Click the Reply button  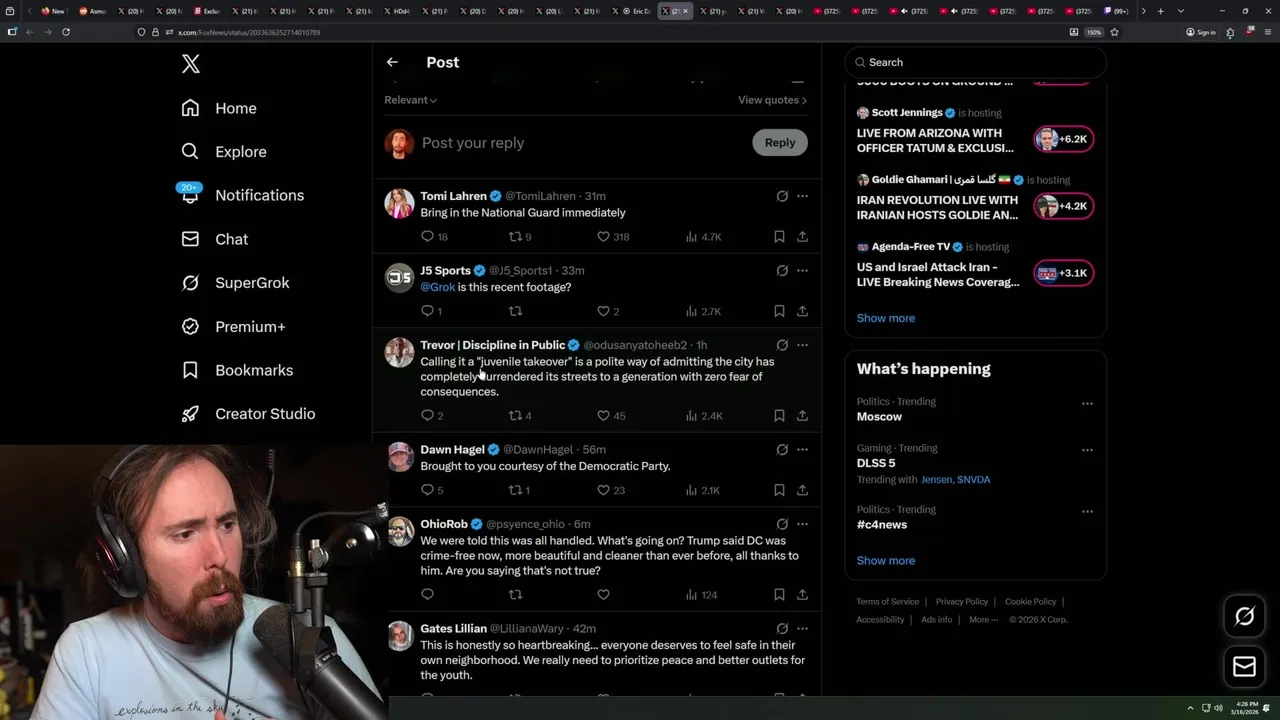780,142
